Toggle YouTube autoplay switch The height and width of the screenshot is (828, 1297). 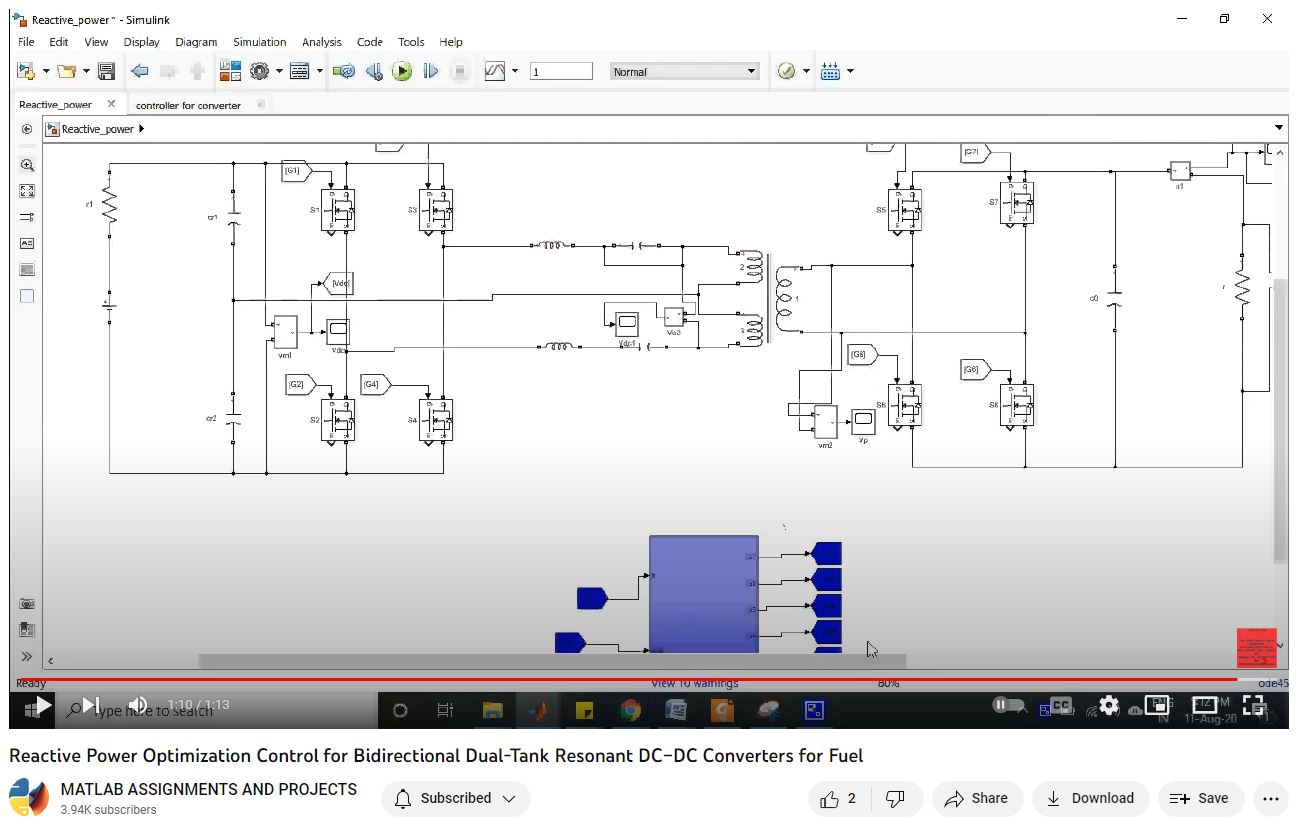(1008, 705)
